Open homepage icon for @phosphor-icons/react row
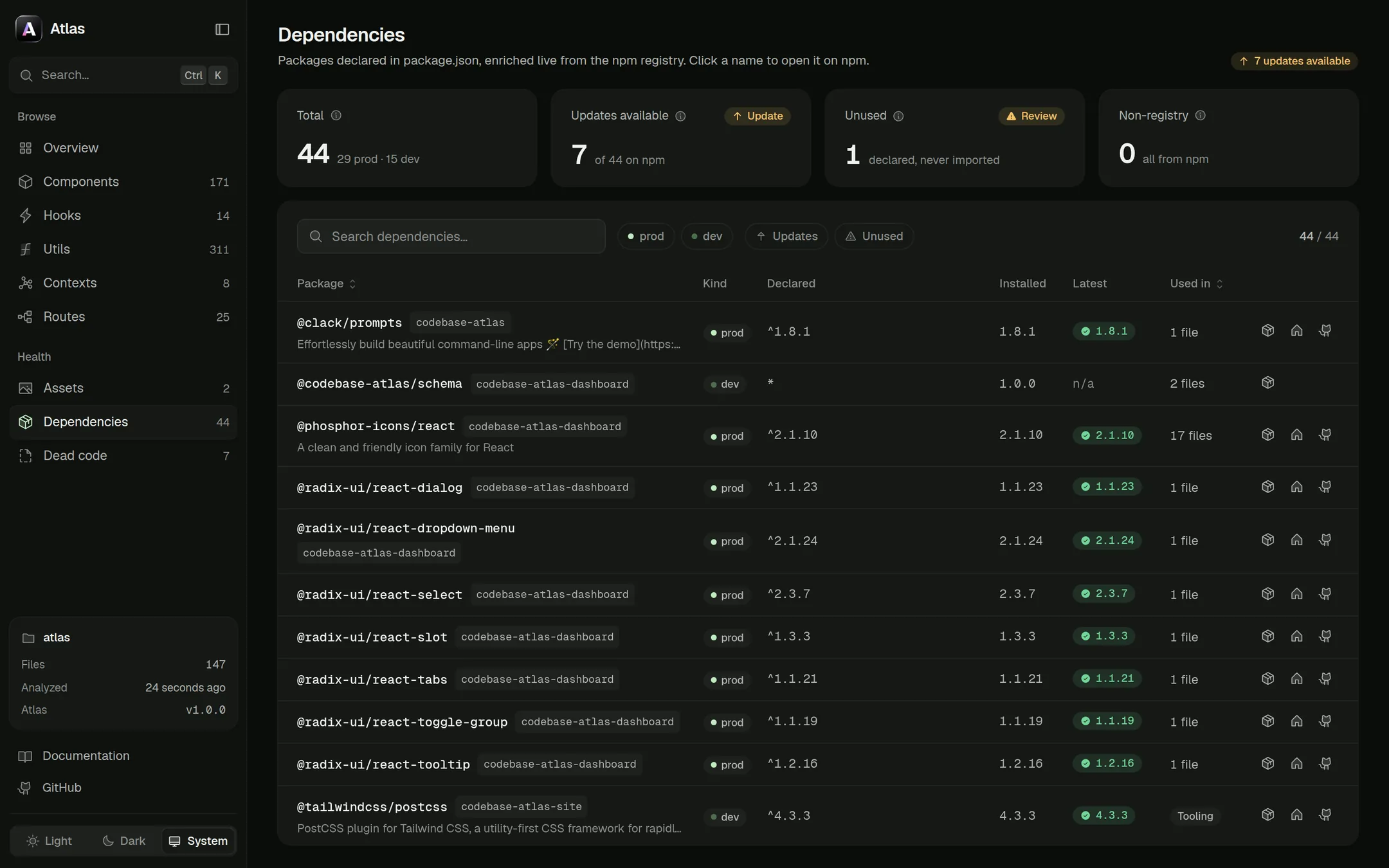 coord(1296,435)
